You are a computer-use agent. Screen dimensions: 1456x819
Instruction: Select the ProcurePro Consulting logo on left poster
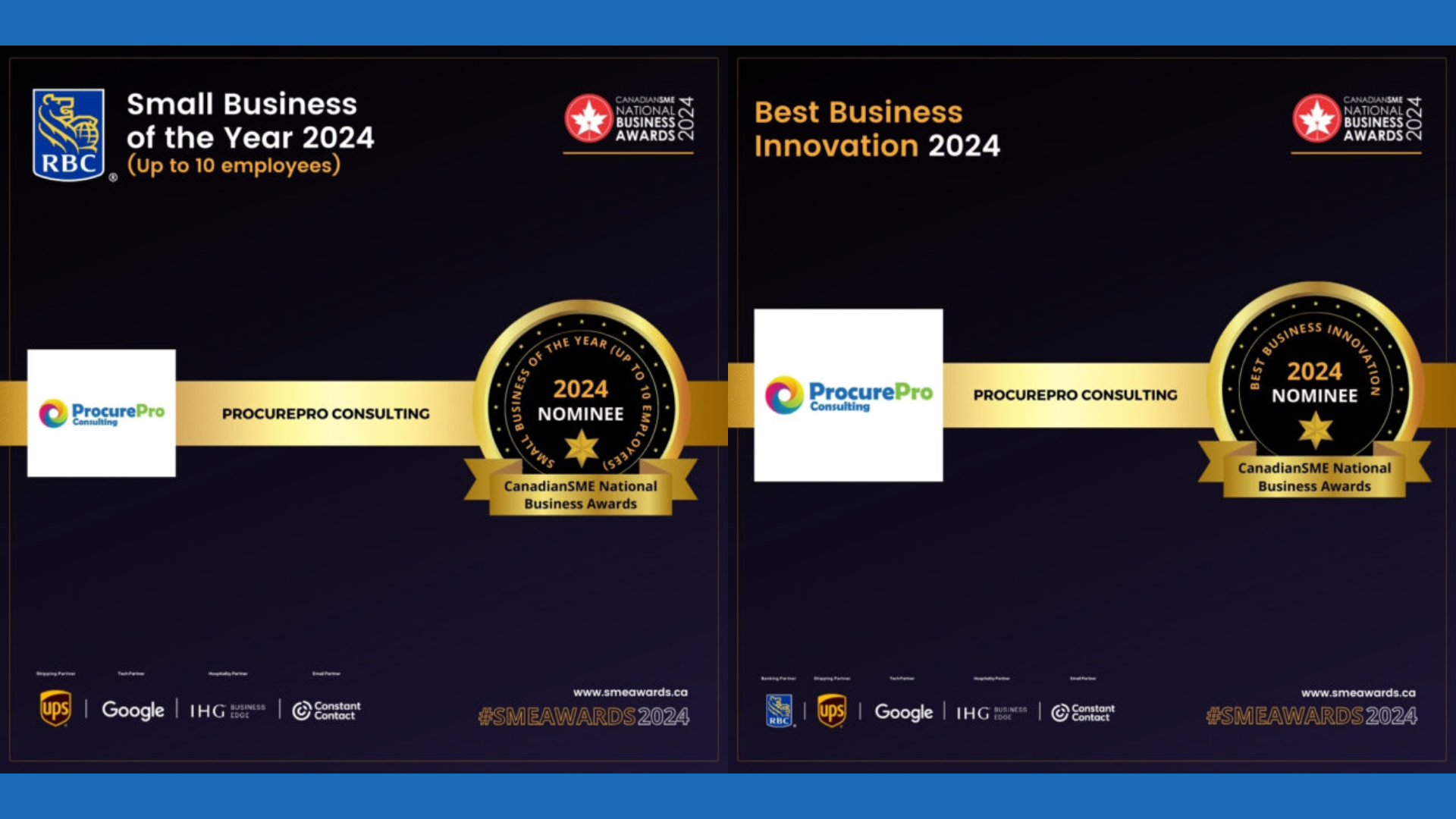tap(102, 413)
